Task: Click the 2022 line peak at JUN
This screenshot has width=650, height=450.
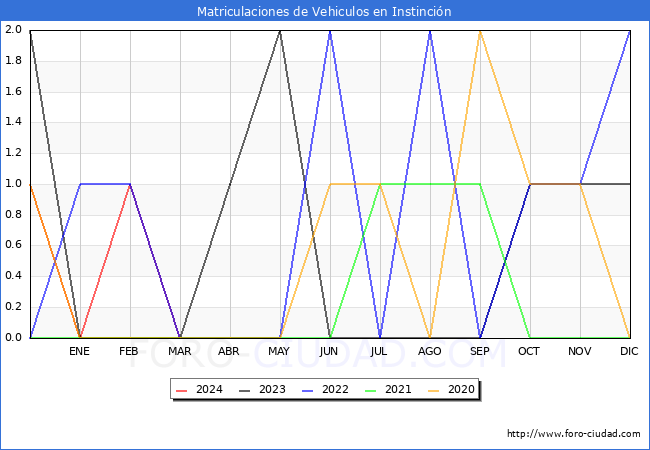Action: click(x=330, y=31)
